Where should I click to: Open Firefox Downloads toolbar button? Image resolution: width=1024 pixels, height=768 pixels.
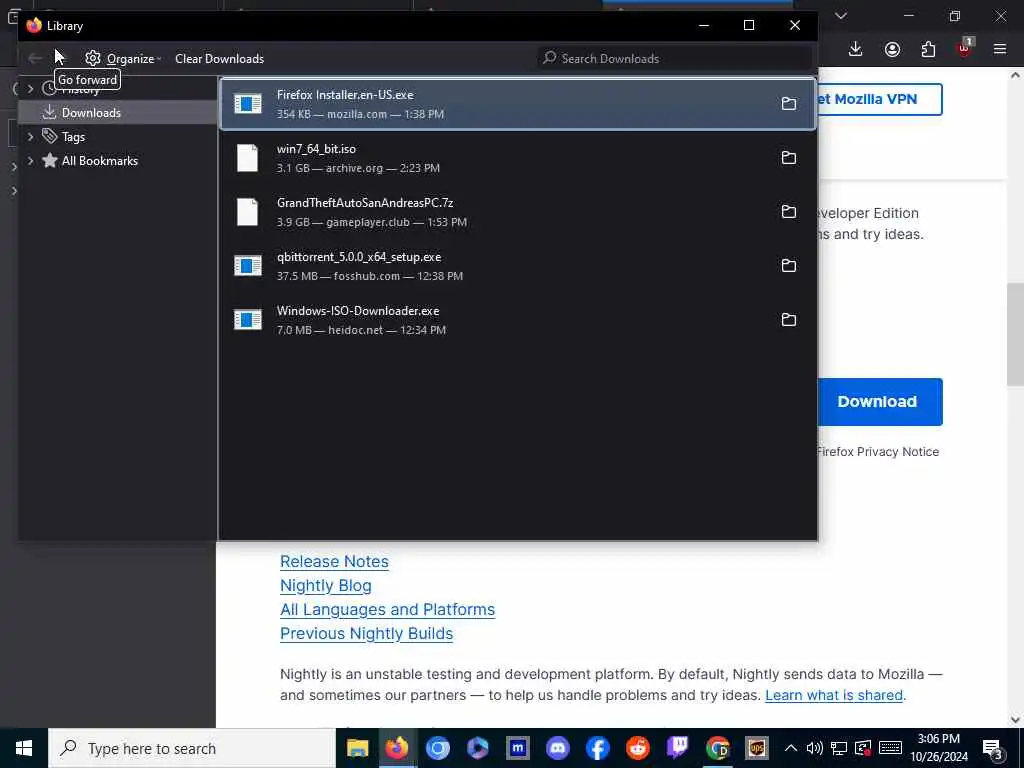(856, 49)
